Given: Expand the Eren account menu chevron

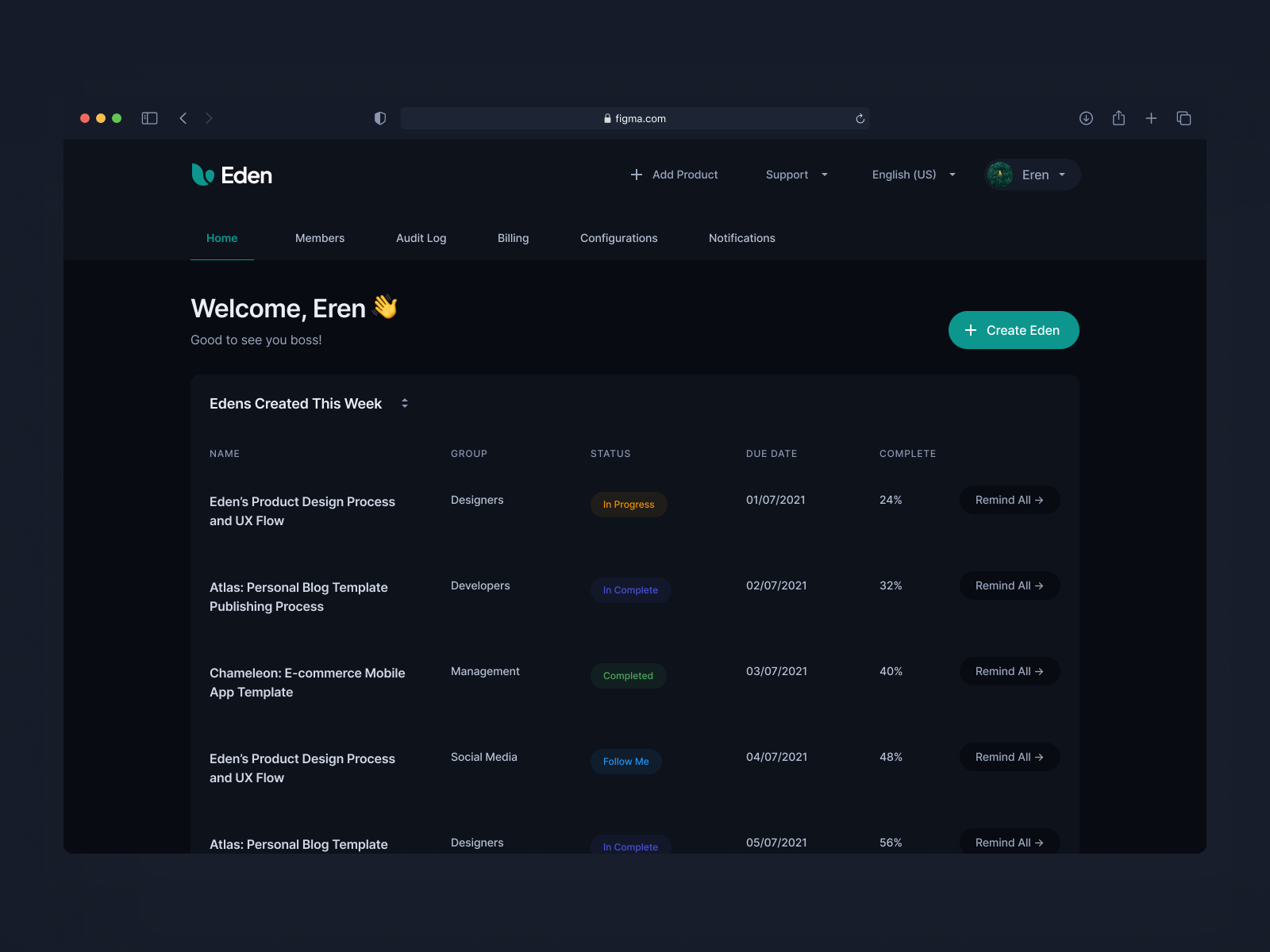Looking at the screenshot, I should pos(1064,175).
